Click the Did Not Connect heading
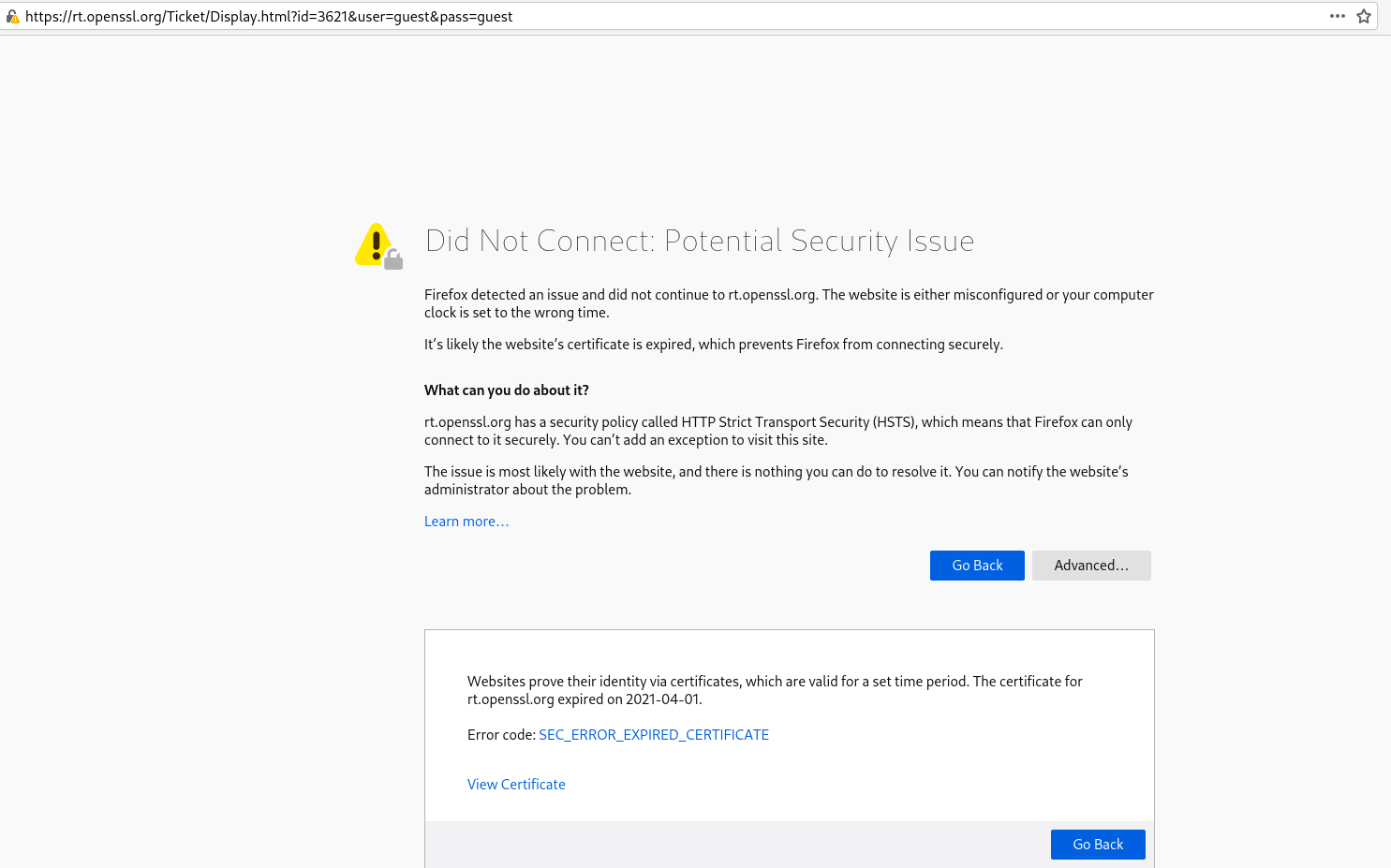The image size is (1391, 868). click(700, 241)
